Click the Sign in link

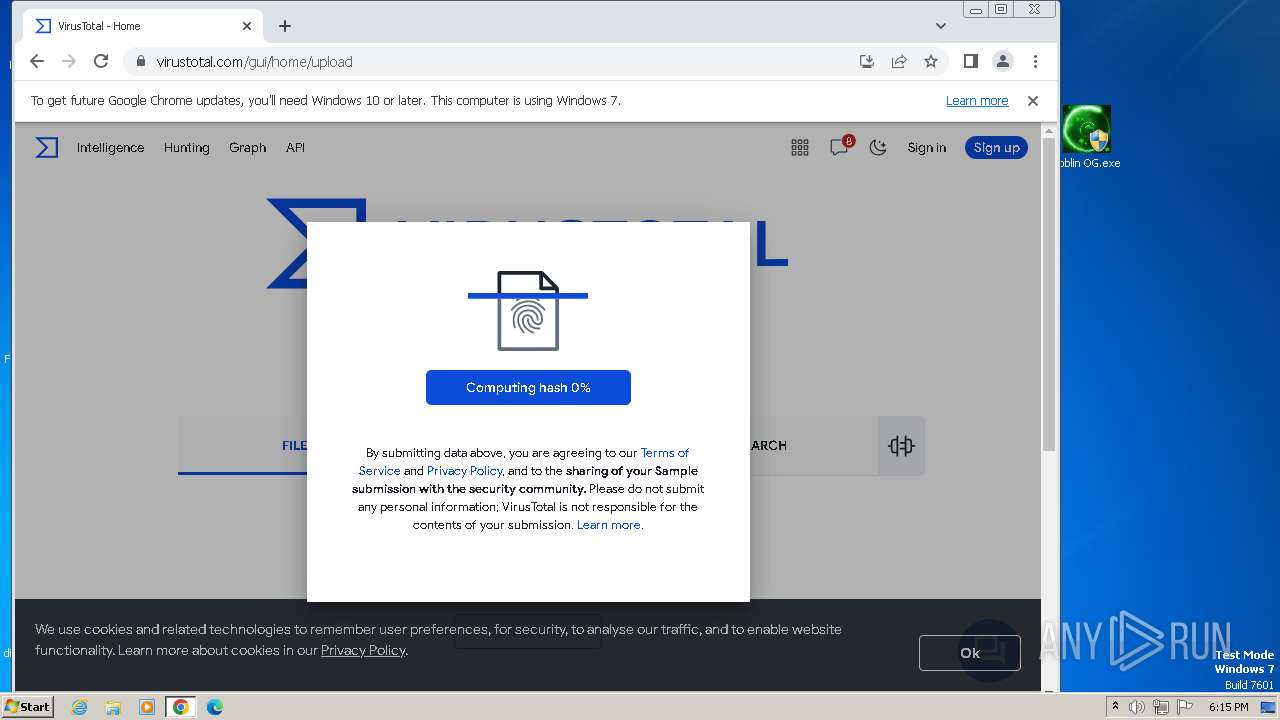[x=926, y=148]
